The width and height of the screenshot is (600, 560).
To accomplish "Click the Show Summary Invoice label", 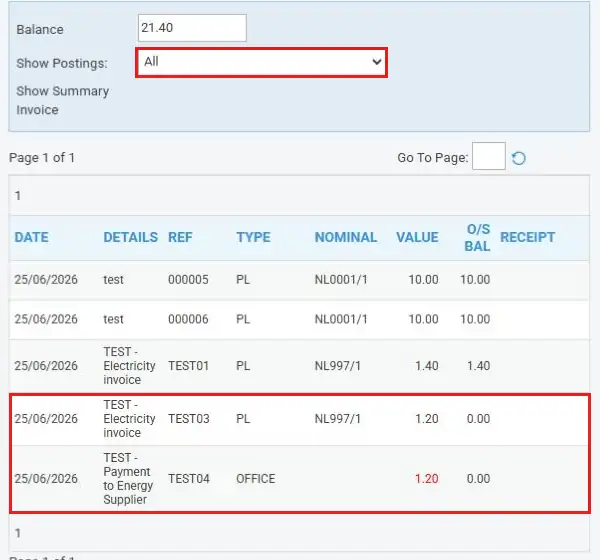I will [x=62, y=100].
